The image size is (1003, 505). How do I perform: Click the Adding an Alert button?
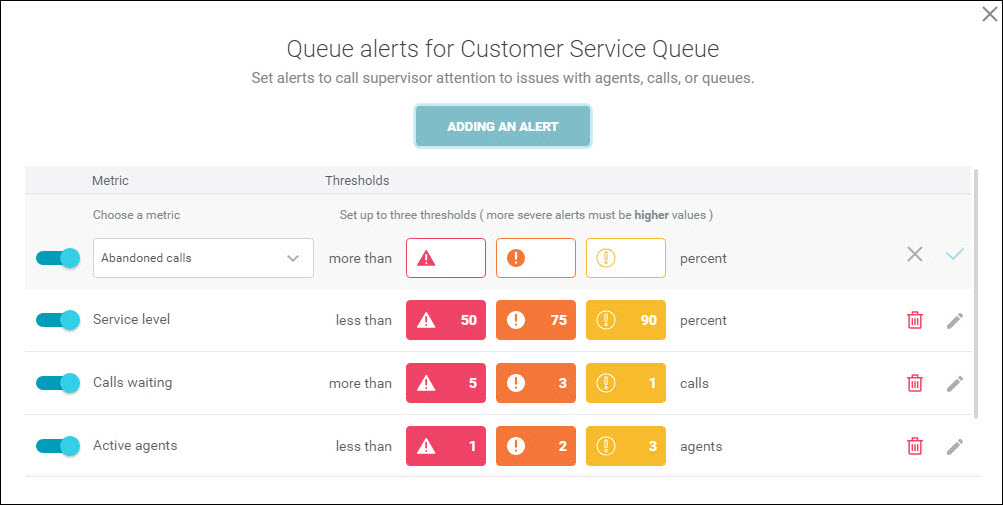click(503, 127)
